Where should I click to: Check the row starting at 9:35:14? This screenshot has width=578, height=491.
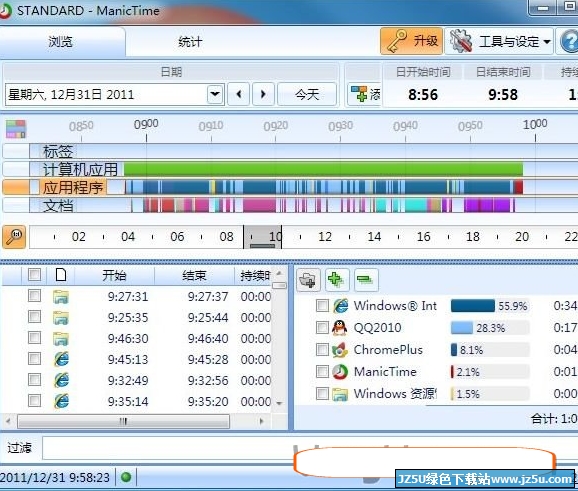[35, 401]
